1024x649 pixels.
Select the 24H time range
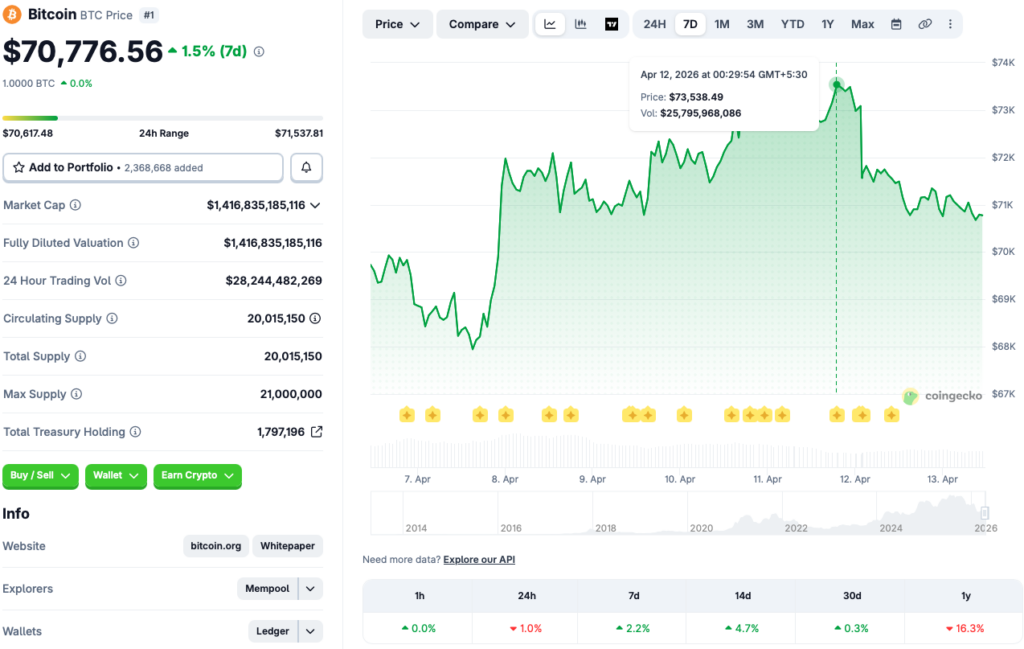[x=655, y=24]
